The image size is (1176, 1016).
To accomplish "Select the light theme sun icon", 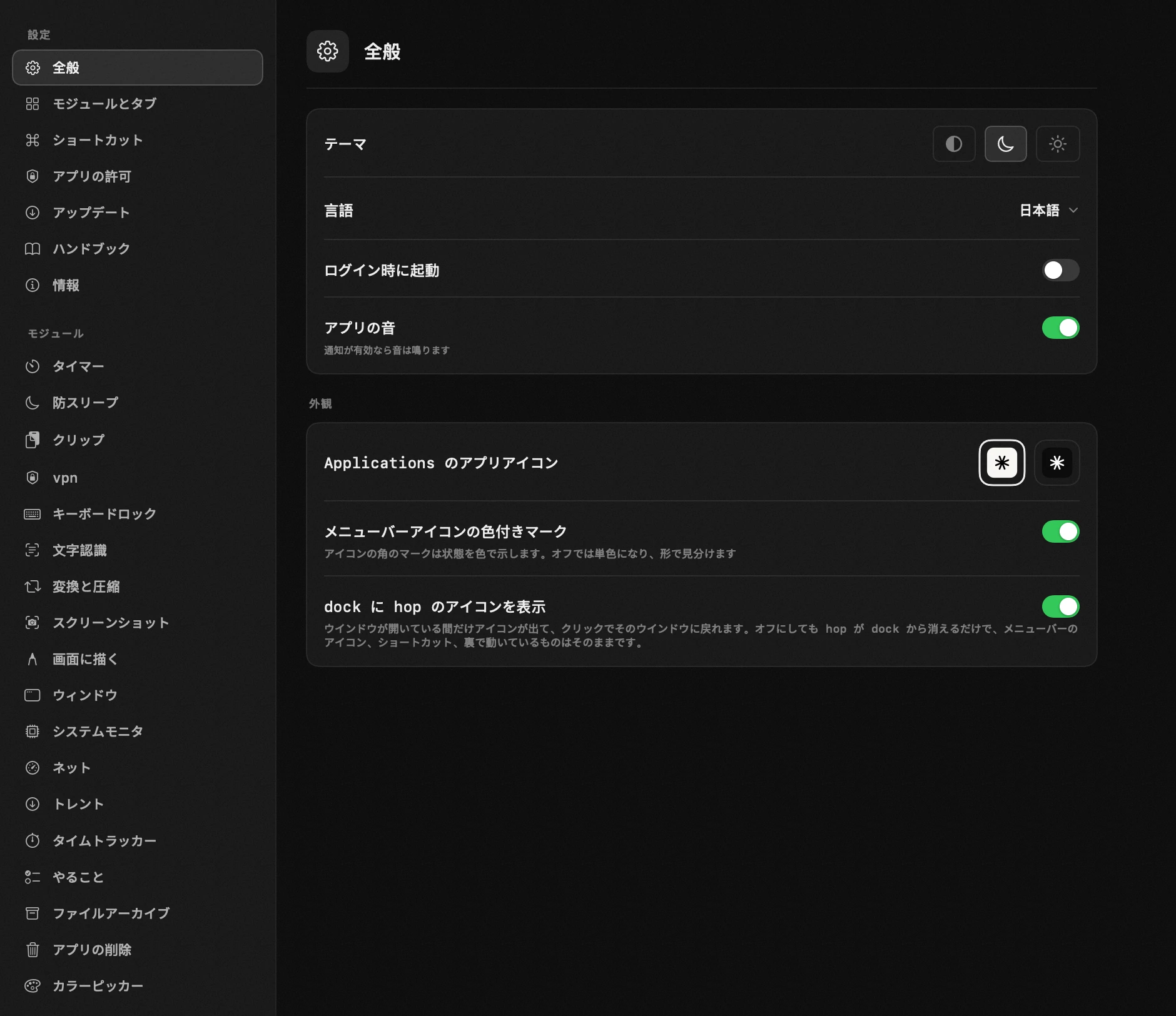I will 1058,144.
